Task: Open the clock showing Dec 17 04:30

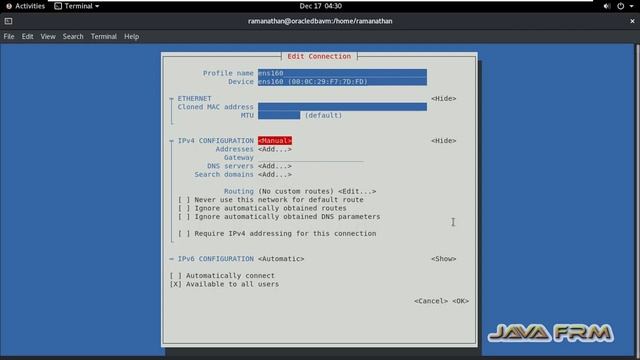Action: 320,6
